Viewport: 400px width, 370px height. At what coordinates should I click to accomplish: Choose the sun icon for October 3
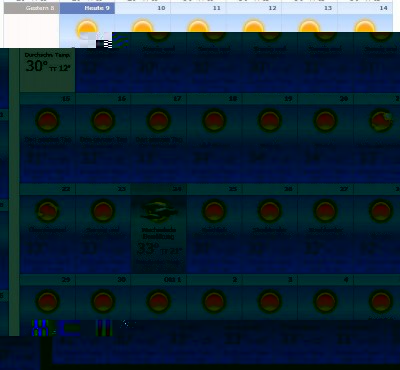(x=270, y=301)
